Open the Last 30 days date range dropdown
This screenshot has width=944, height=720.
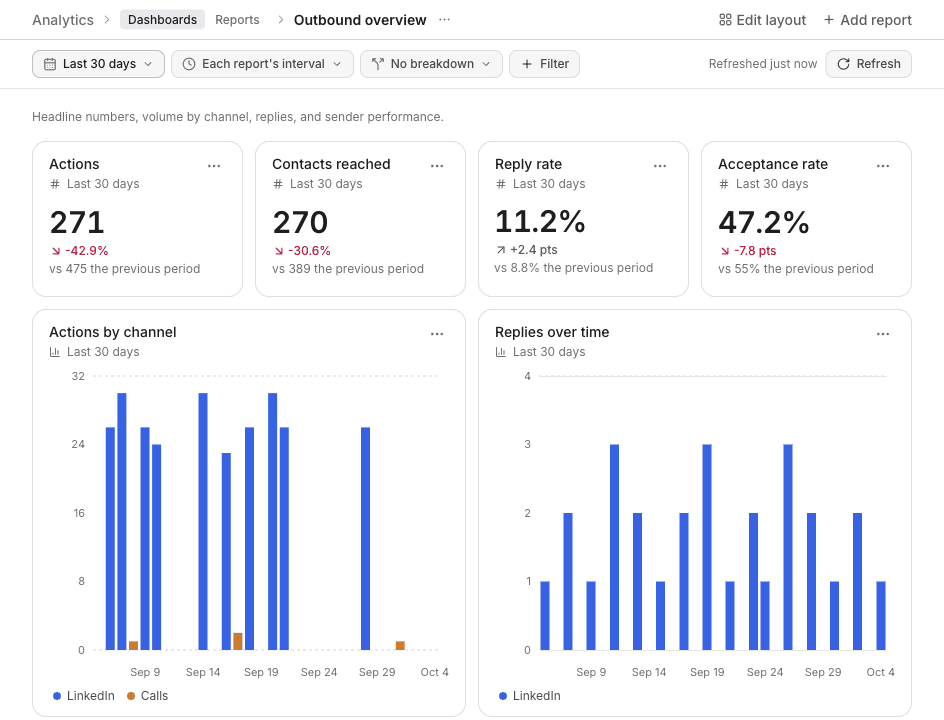pyautogui.click(x=98, y=64)
